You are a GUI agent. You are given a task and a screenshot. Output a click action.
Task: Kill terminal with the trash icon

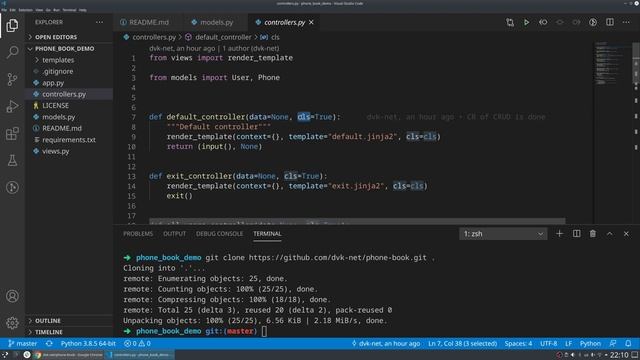click(x=593, y=233)
